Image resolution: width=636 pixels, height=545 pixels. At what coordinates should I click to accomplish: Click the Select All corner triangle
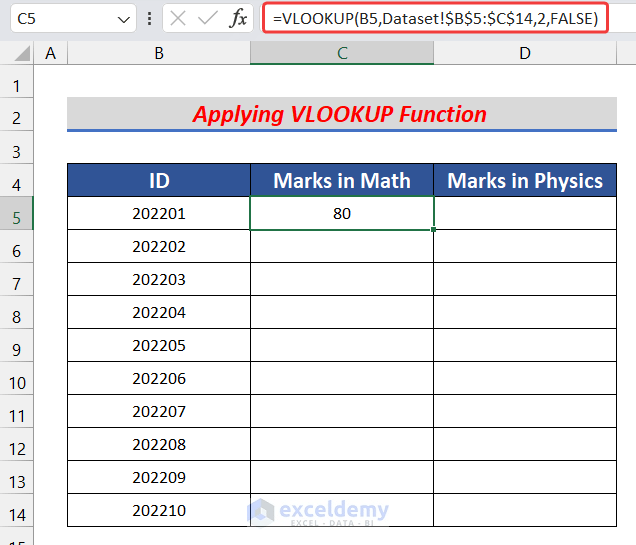(22, 53)
